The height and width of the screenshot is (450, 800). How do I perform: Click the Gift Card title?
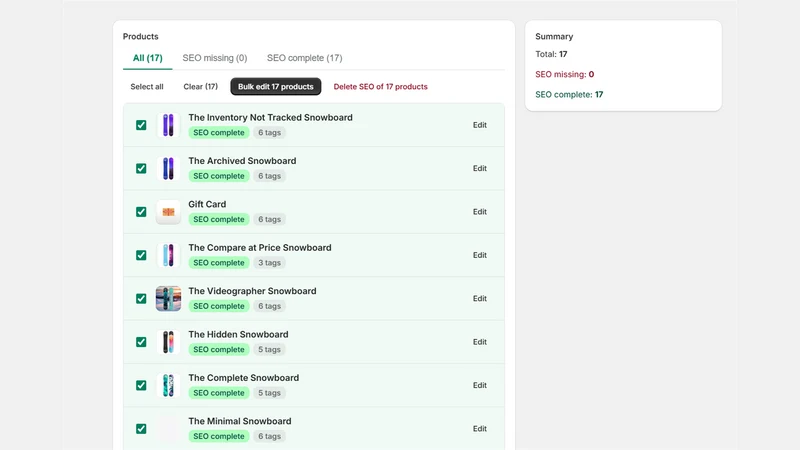click(207, 204)
